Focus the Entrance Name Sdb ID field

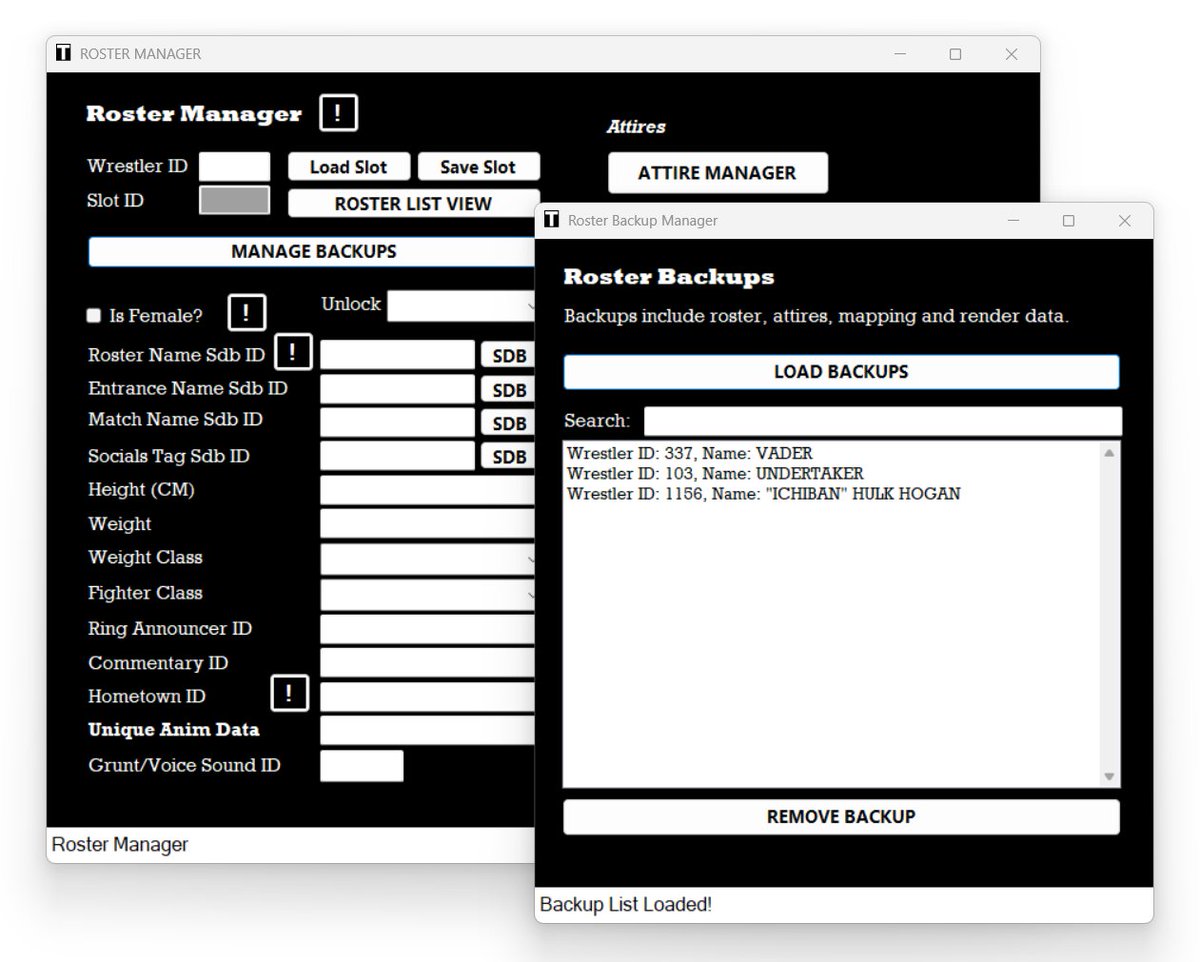coord(397,389)
